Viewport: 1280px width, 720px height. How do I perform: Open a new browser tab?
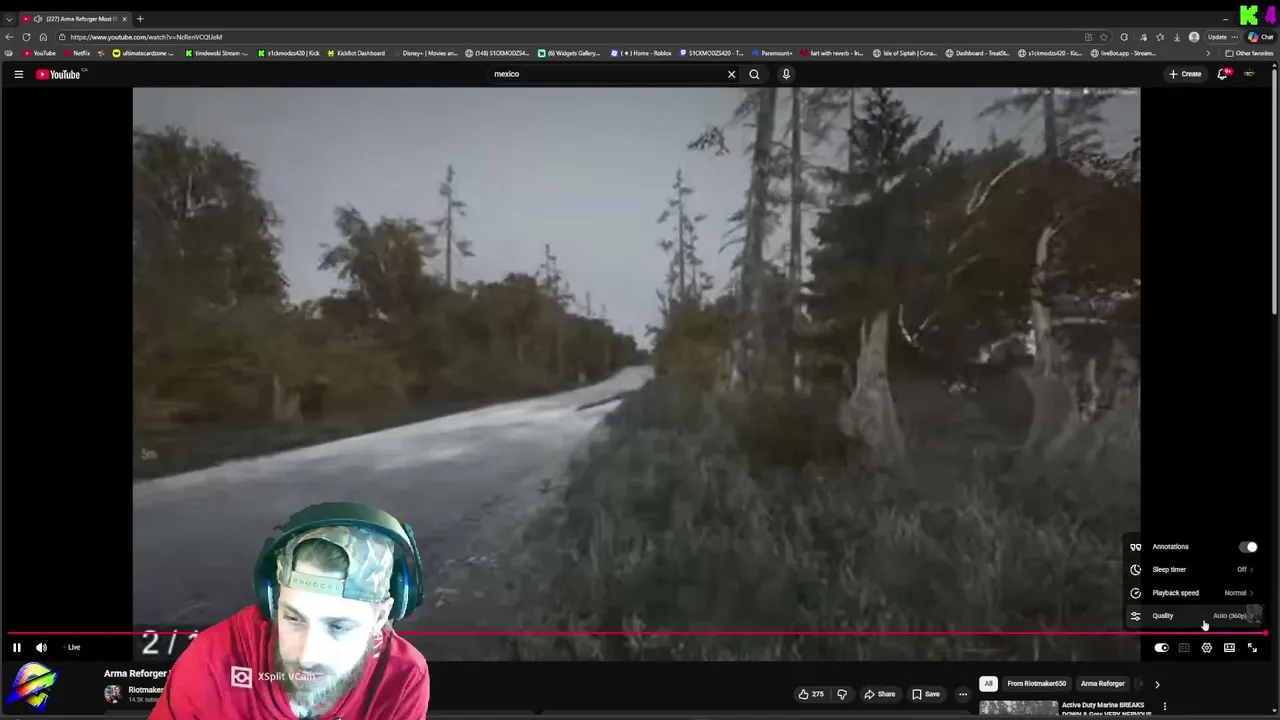click(x=140, y=19)
